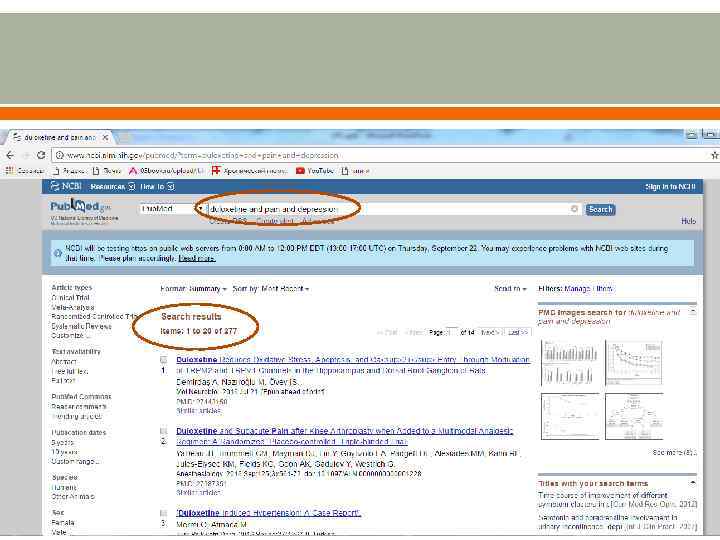Open Similar articles for result 2
Screen dimensions: 720x540
pyautogui.click(x=198, y=492)
